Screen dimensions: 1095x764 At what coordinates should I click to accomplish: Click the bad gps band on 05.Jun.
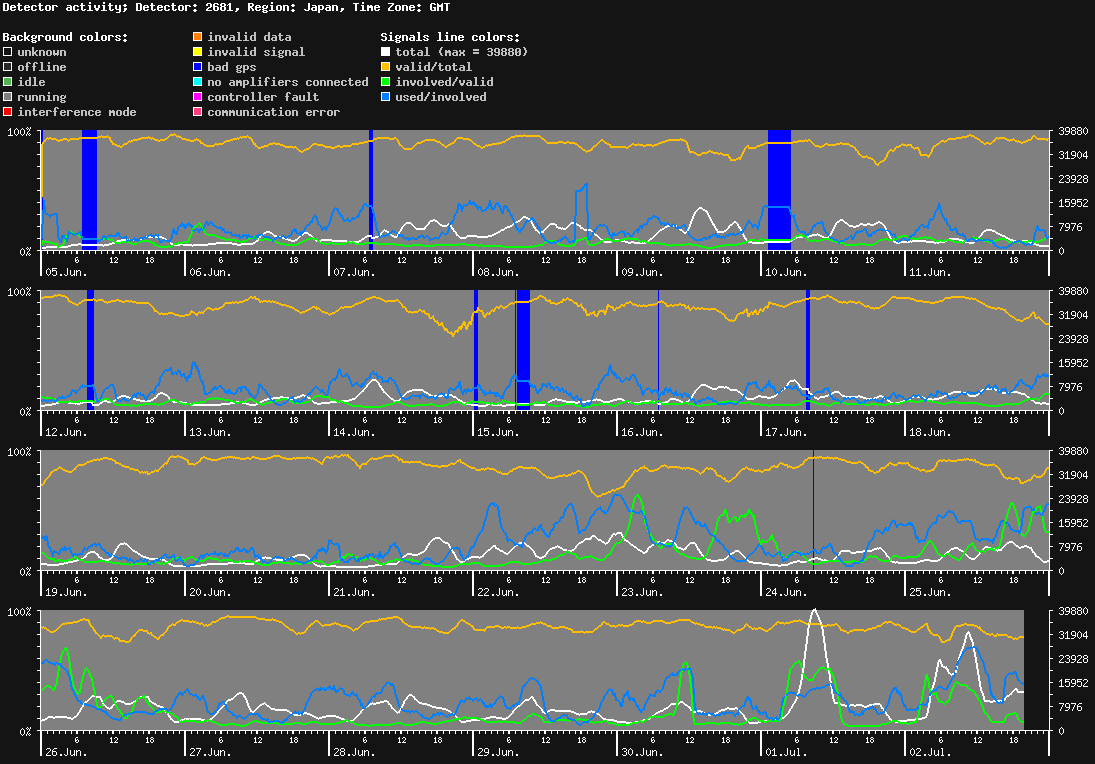[89, 190]
